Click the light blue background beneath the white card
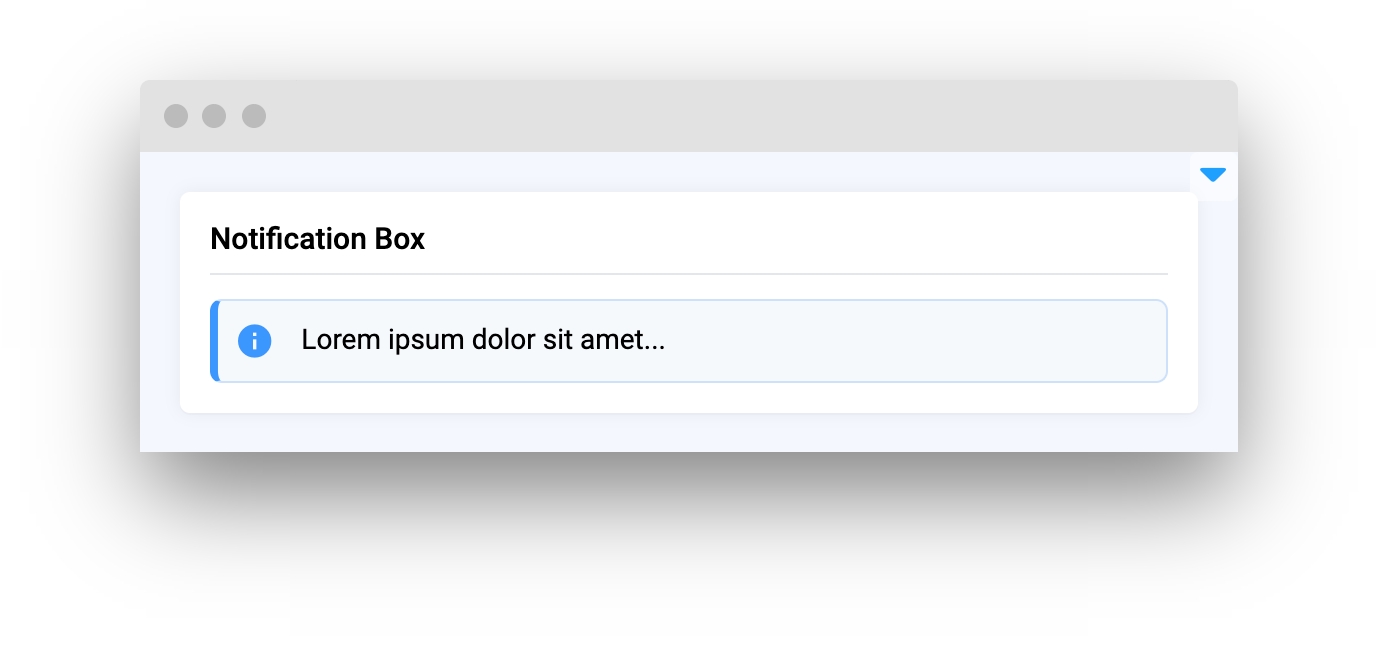This screenshot has width=1378, height=652. pos(689,433)
